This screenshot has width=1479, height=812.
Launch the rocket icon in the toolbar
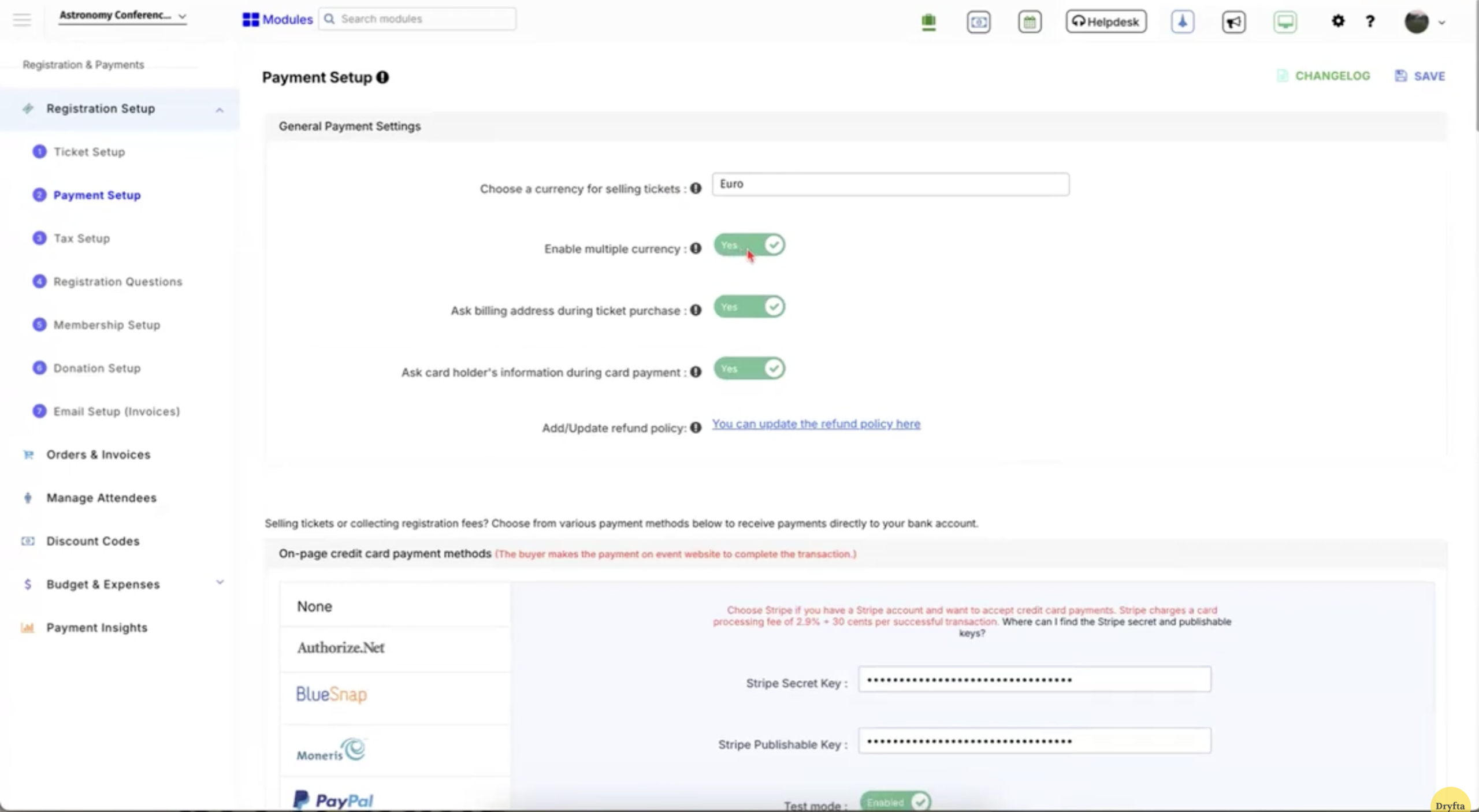pos(1182,21)
